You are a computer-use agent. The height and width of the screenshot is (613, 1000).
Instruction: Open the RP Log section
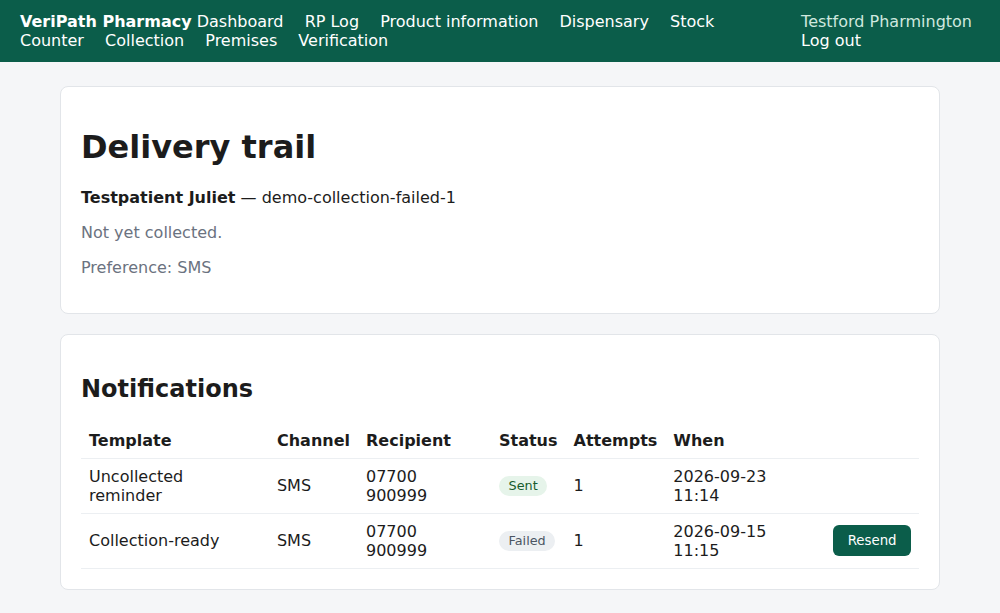tap(332, 21)
